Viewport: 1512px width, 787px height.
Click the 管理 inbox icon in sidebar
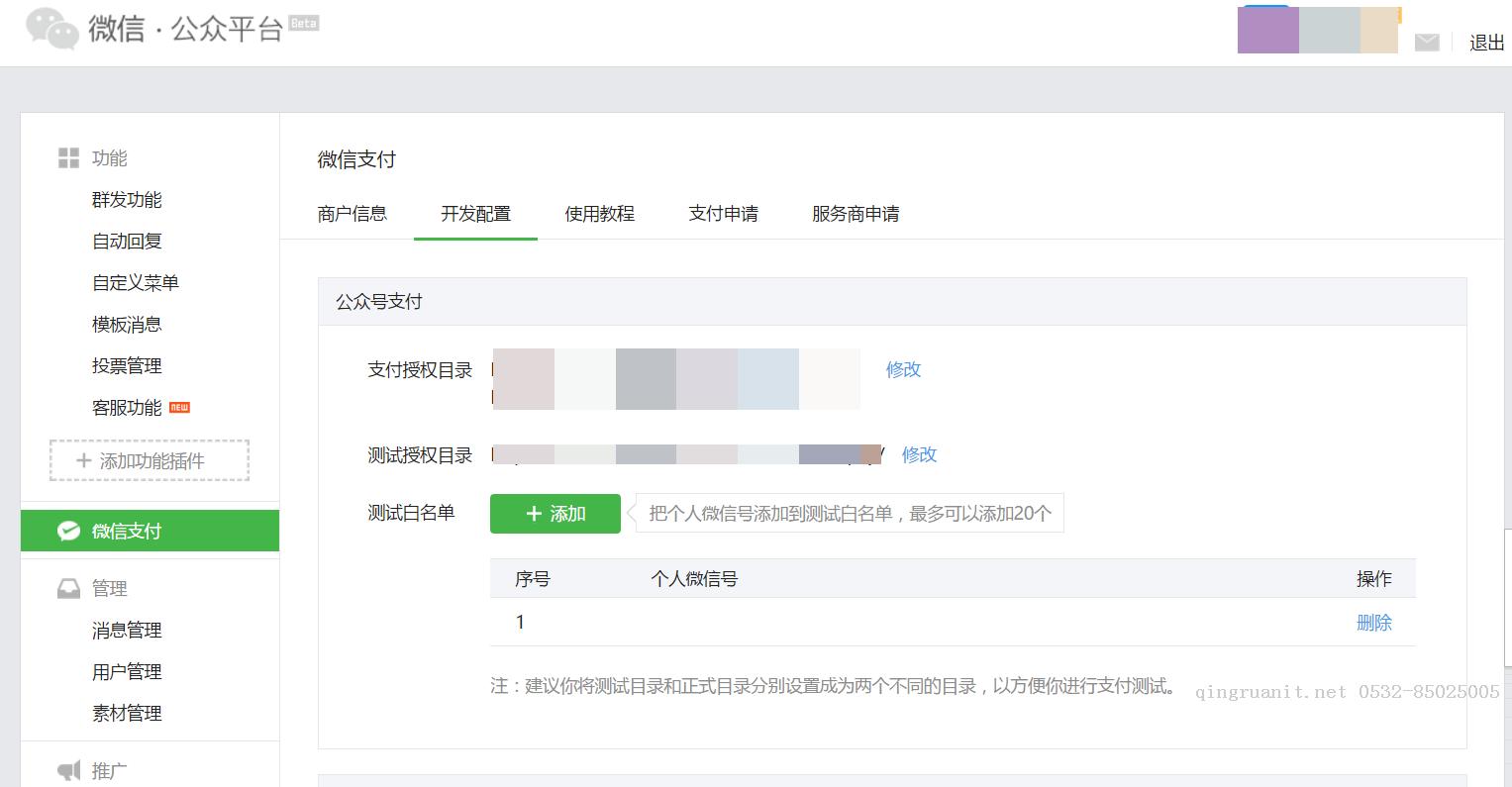tap(67, 587)
